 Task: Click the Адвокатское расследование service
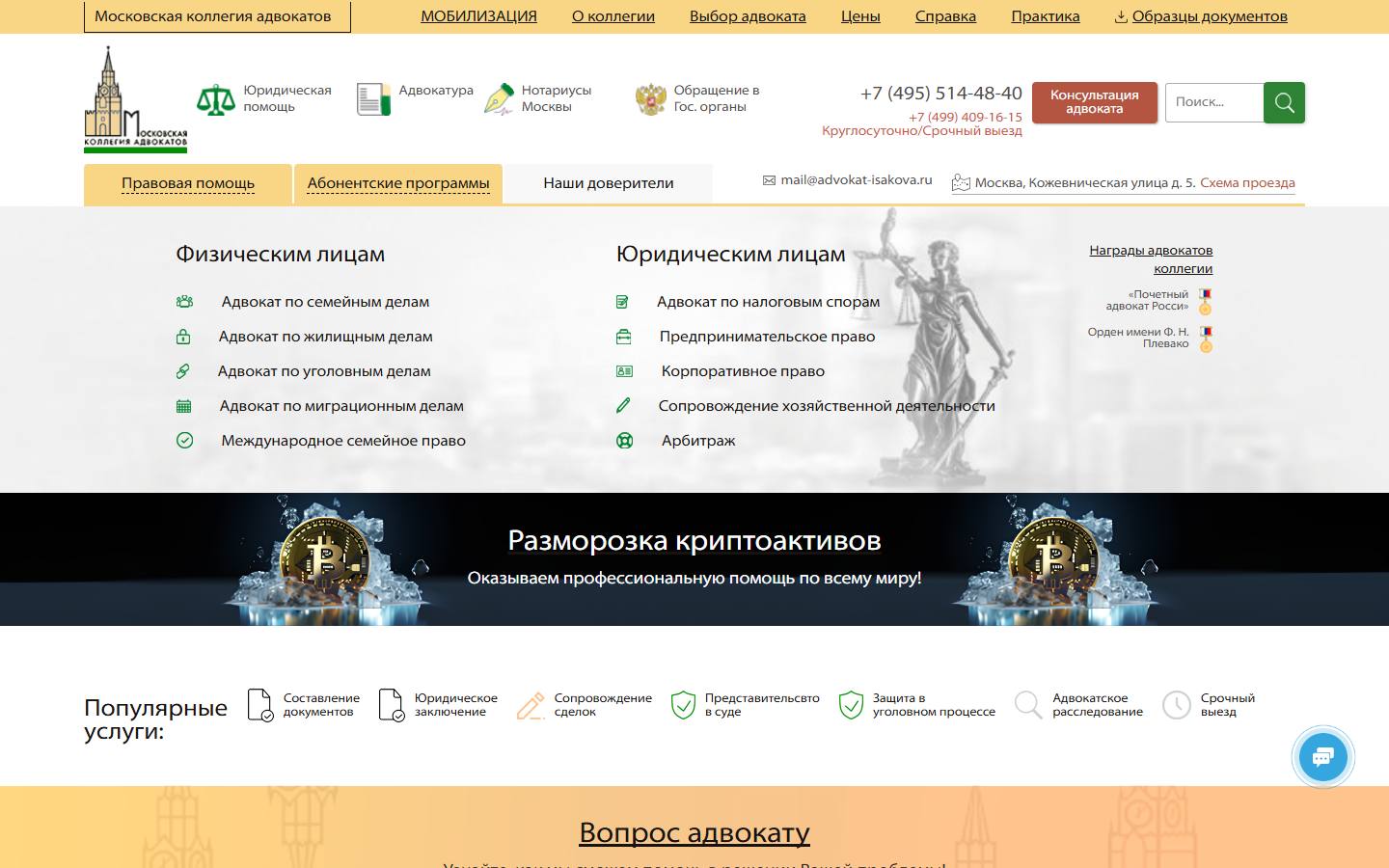[1078, 705]
